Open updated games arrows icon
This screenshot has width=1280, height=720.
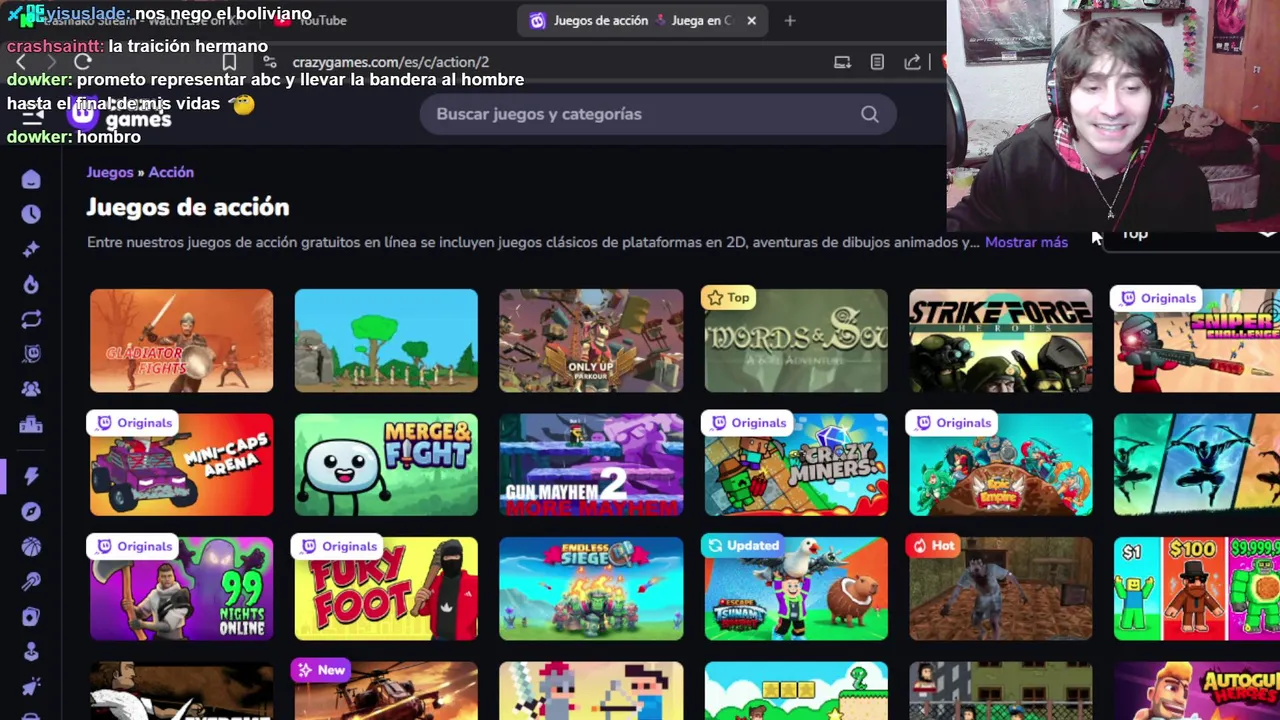pyautogui.click(x=31, y=319)
